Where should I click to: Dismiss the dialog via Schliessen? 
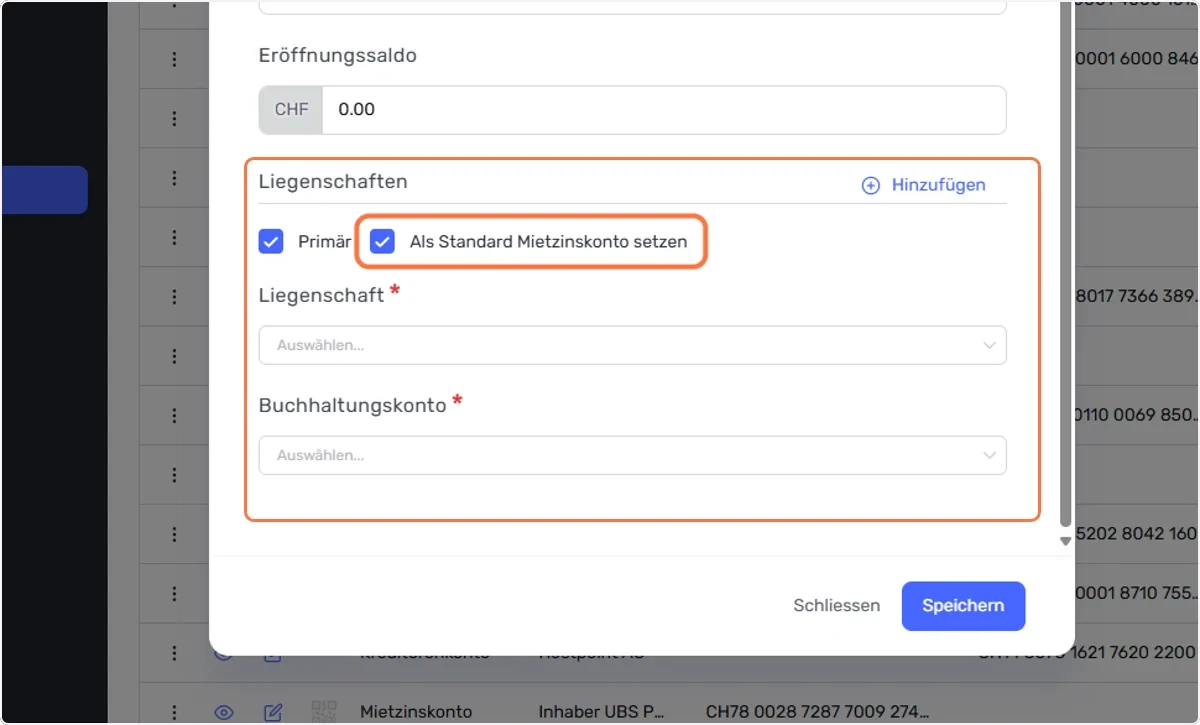click(837, 606)
